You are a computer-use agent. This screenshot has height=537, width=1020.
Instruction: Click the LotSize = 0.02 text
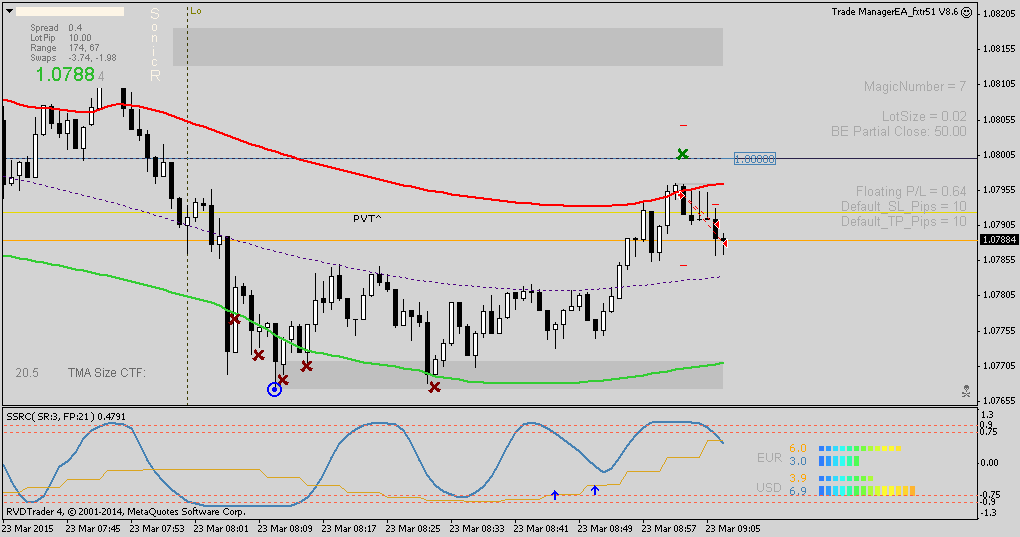point(924,116)
